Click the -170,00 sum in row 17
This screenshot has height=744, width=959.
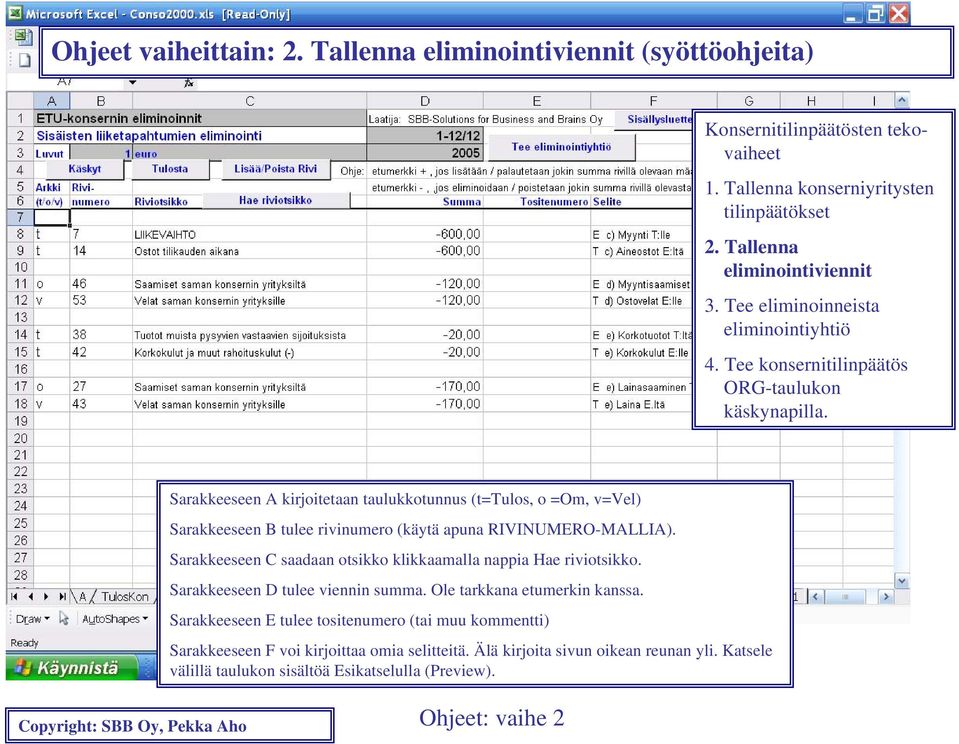pos(425,387)
